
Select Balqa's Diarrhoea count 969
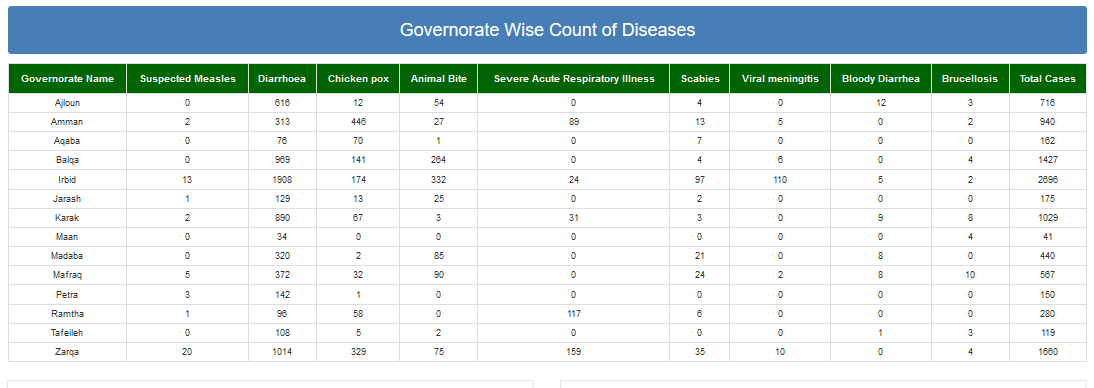tap(283, 160)
